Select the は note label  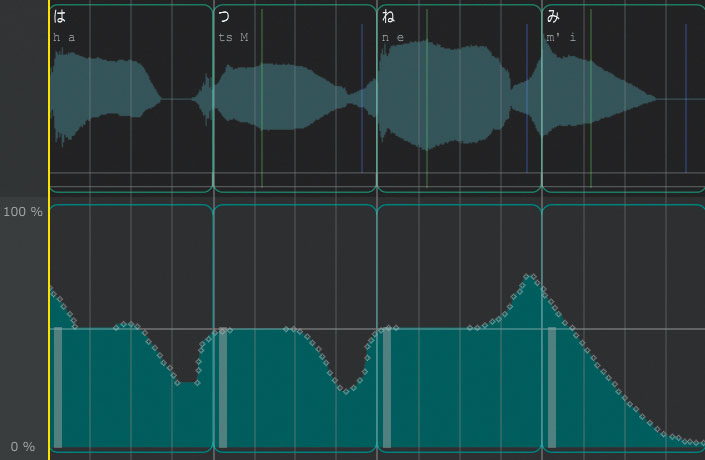[x=59, y=17]
